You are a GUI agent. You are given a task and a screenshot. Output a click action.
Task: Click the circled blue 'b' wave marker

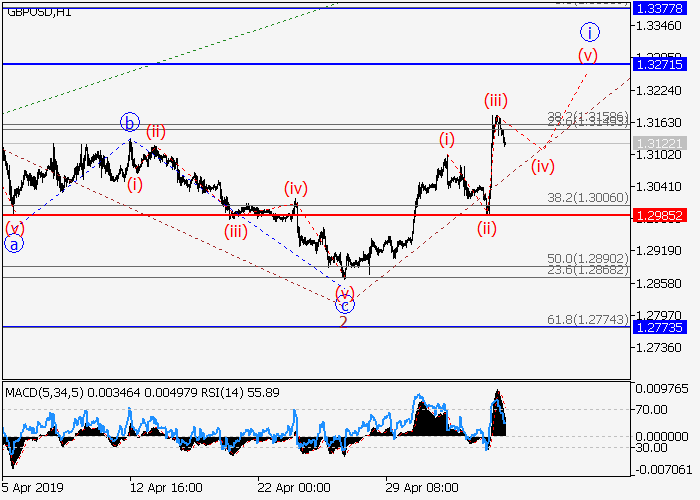point(130,123)
